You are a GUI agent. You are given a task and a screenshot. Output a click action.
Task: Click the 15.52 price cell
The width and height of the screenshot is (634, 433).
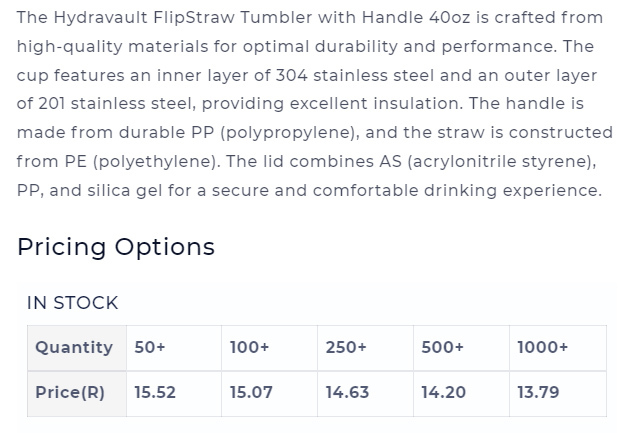(x=174, y=393)
